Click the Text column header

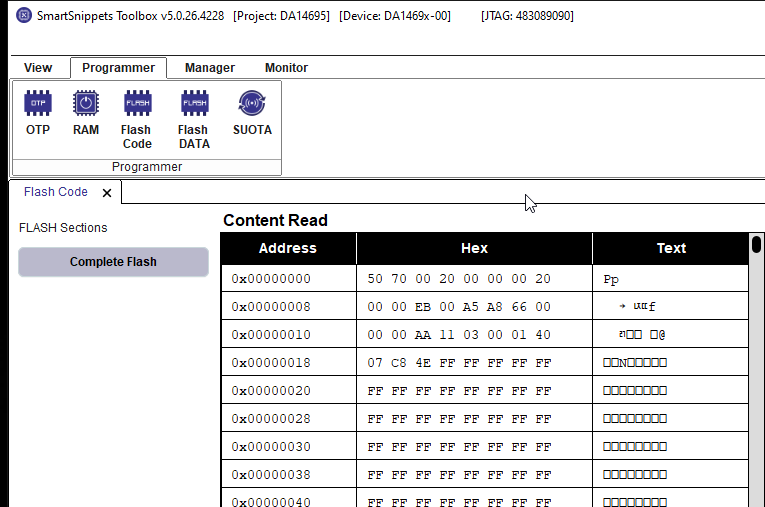[671, 248]
